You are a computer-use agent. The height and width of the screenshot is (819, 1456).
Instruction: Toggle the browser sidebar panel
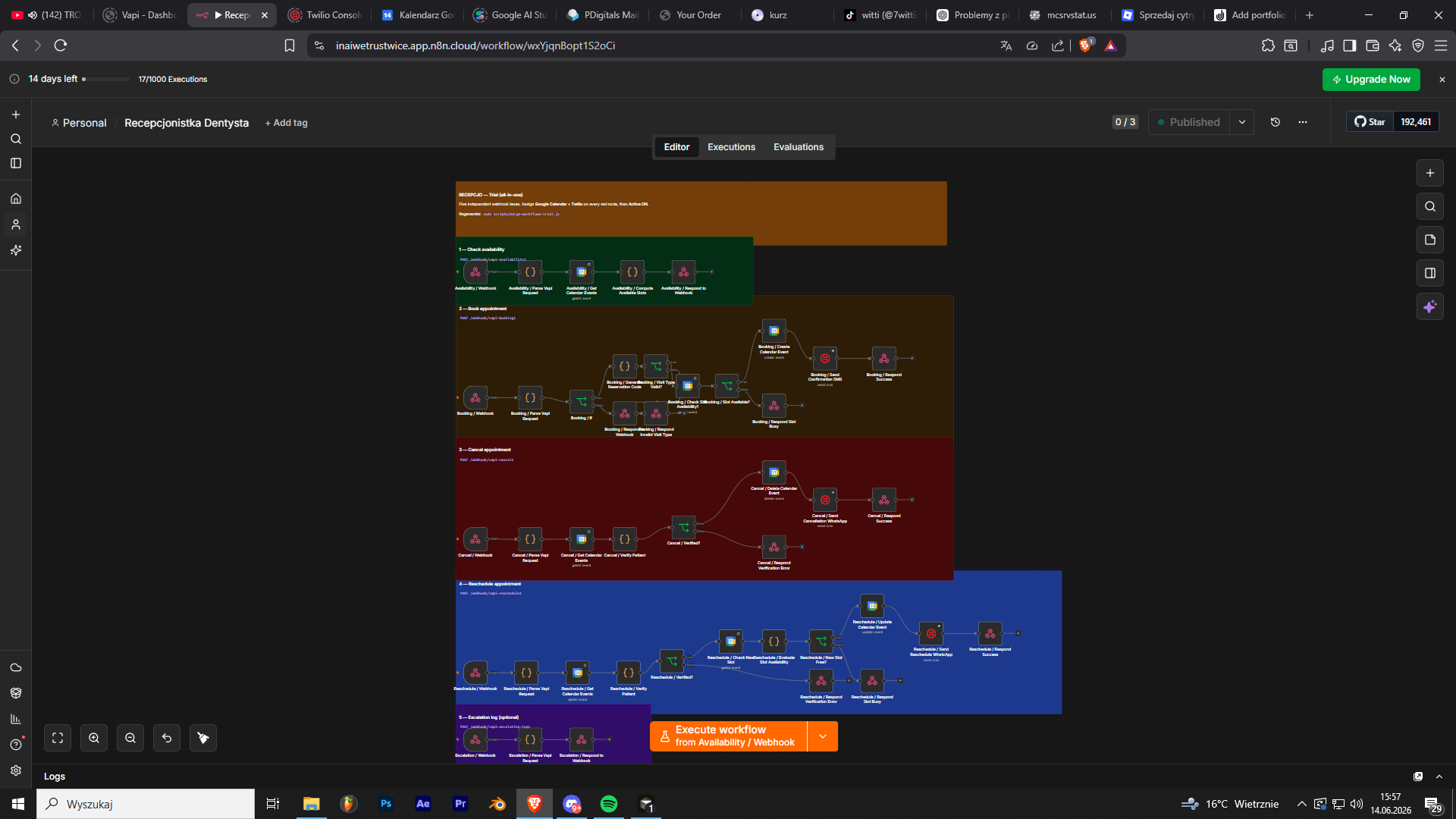pyautogui.click(x=1350, y=45)
